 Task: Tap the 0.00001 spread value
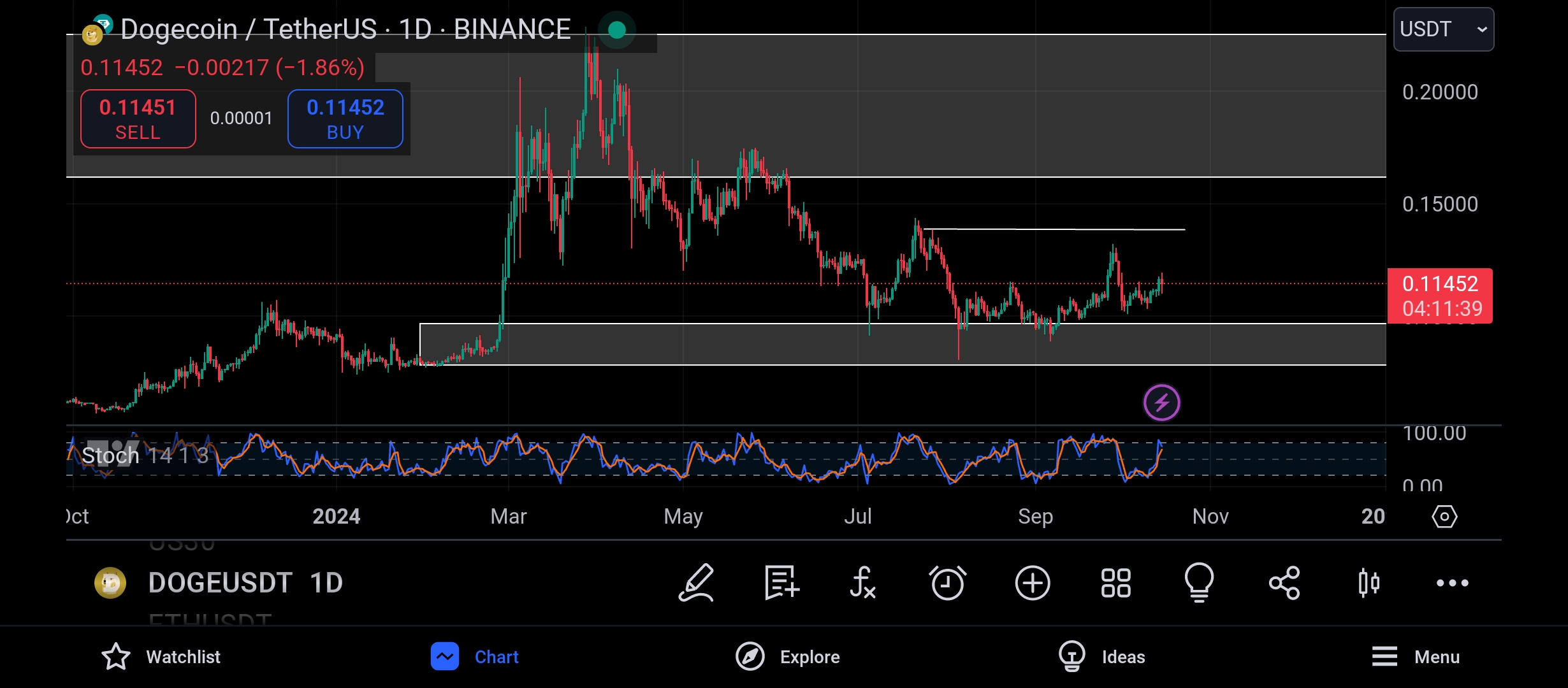coord(241,118)
